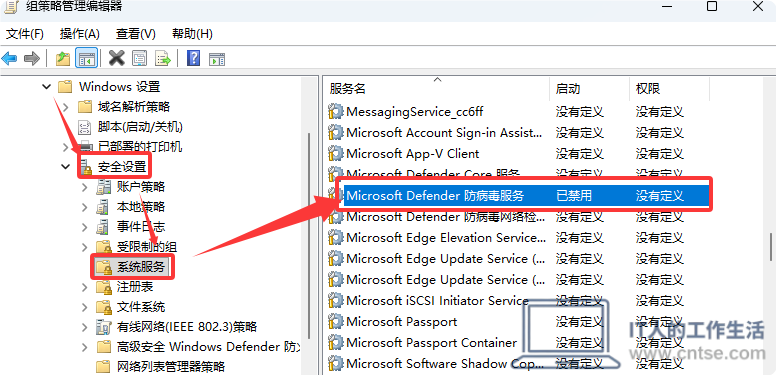Collapse the Windows 设置 tree node
The image size is (776, 375).
pyautogui.click(x=47, y=87)
